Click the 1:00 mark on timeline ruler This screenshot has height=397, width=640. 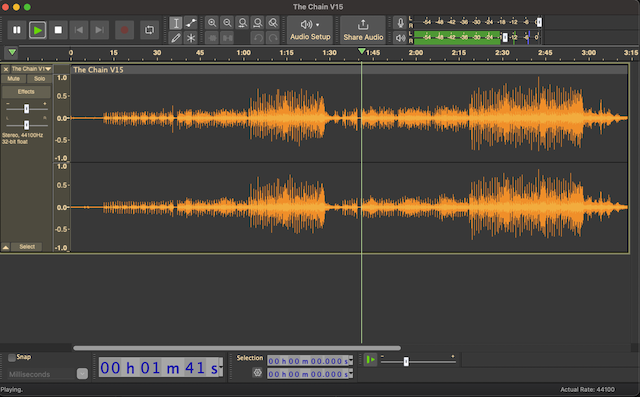pyautogui.click(x=244, y=53)
